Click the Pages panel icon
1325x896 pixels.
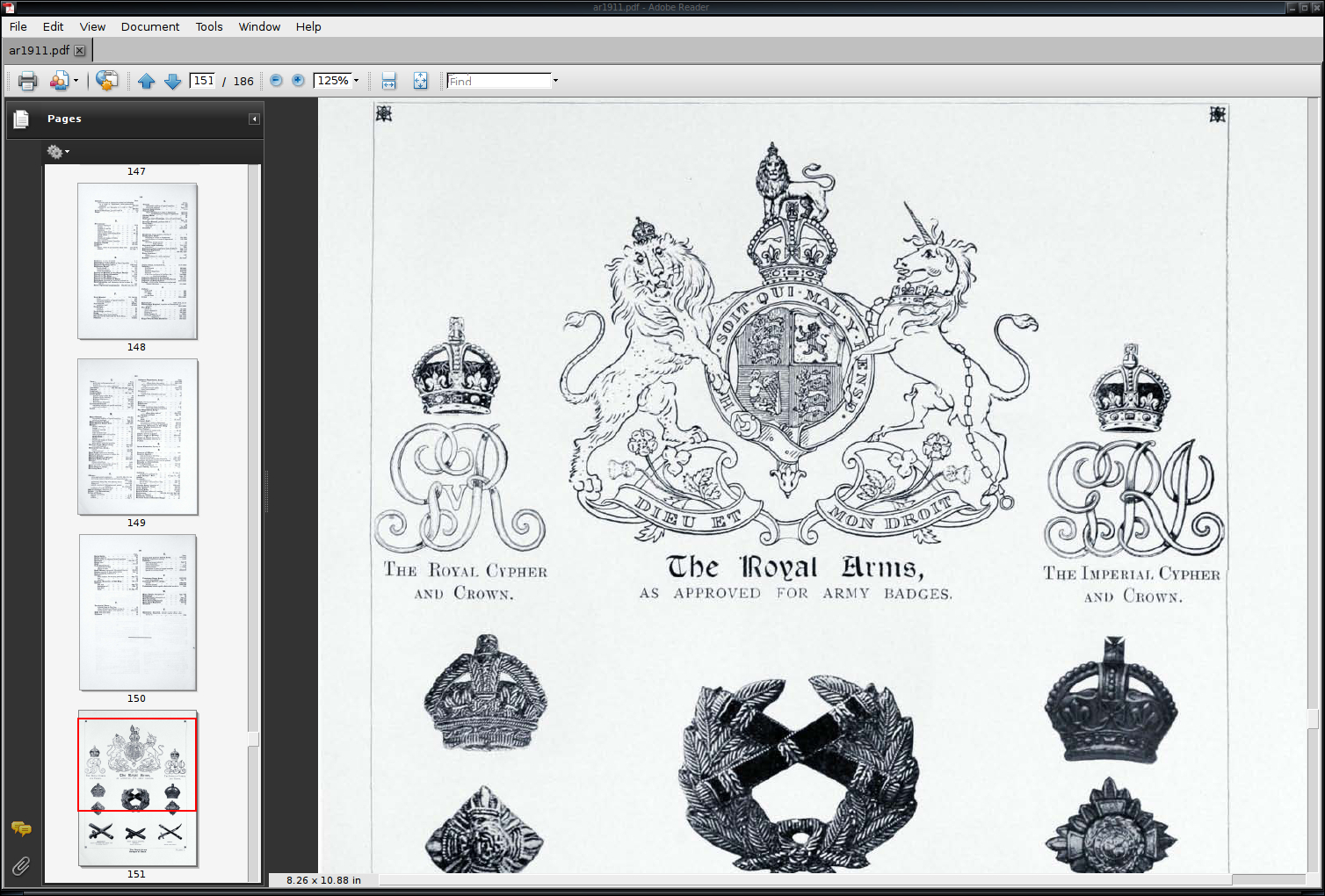tap(21, 119)
